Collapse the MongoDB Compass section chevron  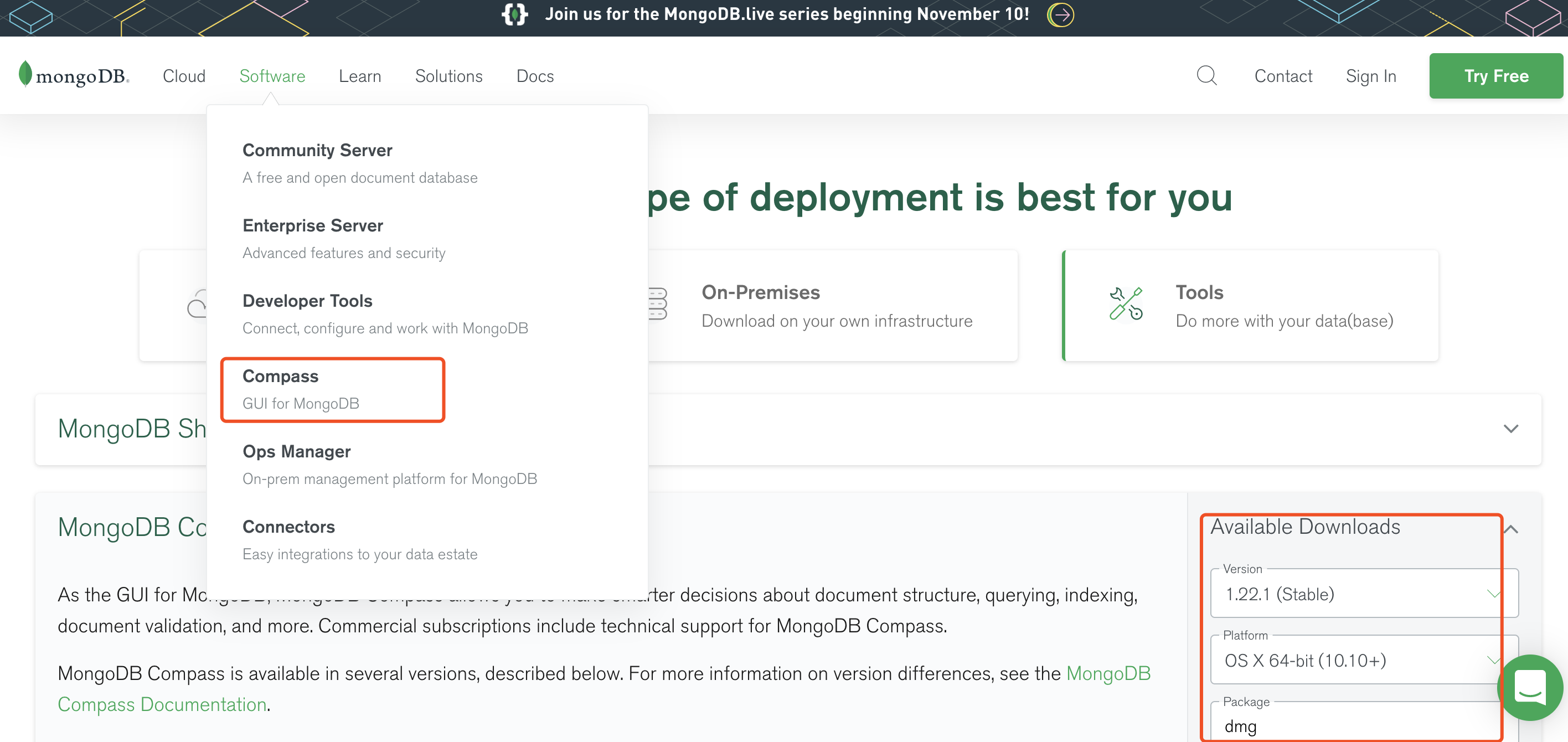click(1511, 529)
